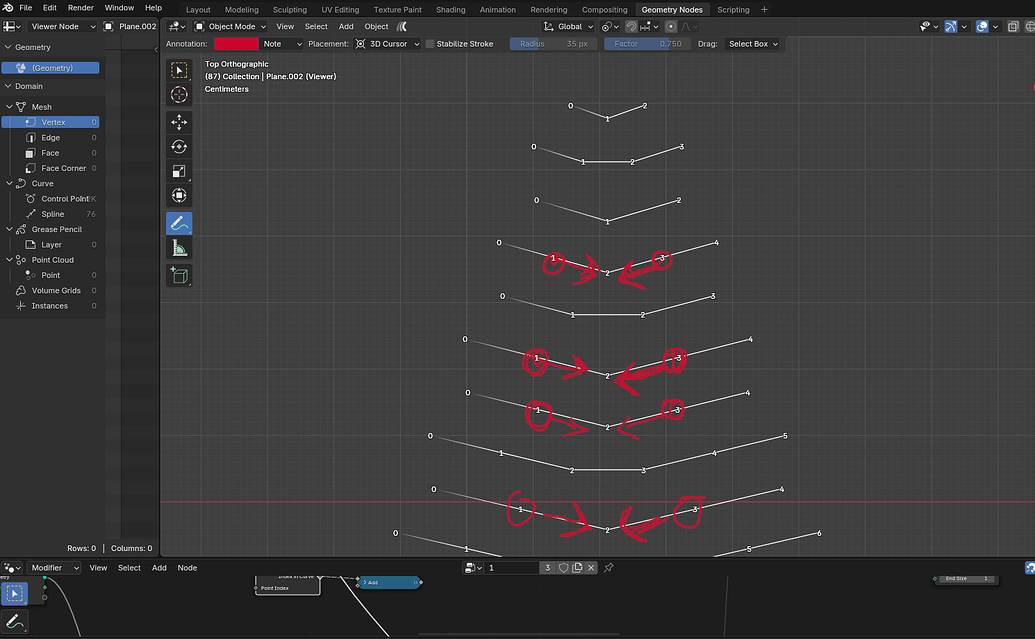Open the pivot point dropdown

click(x=610, y=26)
